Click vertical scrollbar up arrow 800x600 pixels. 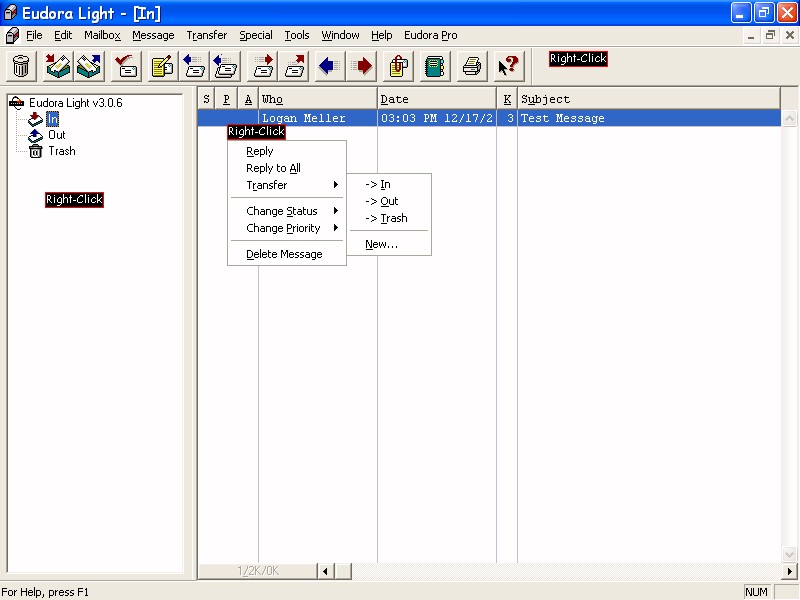[789, 119]
